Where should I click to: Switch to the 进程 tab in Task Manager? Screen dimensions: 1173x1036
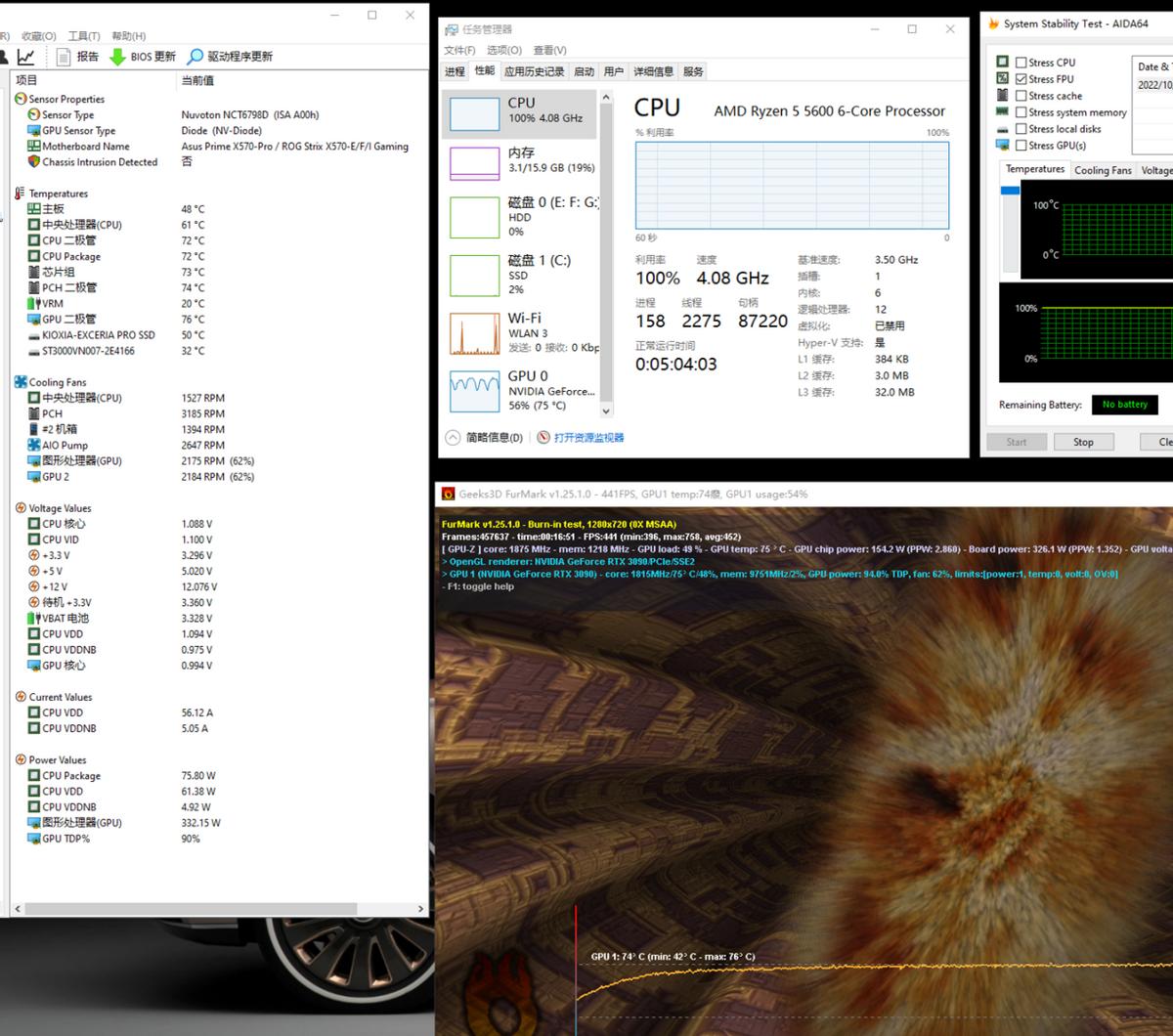(x=455, y=71)
